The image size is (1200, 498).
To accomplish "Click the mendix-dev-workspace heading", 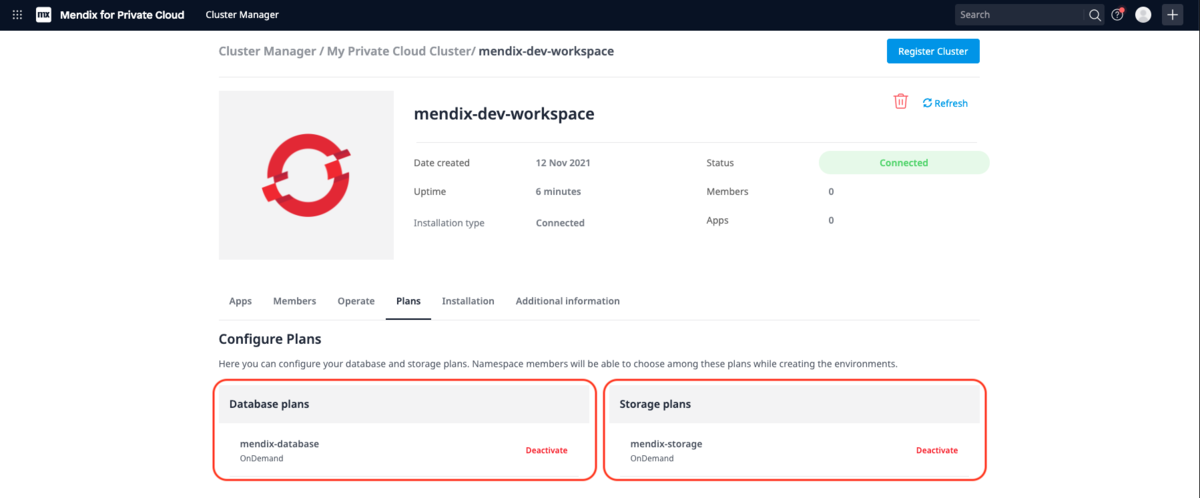I will point(504,114).
